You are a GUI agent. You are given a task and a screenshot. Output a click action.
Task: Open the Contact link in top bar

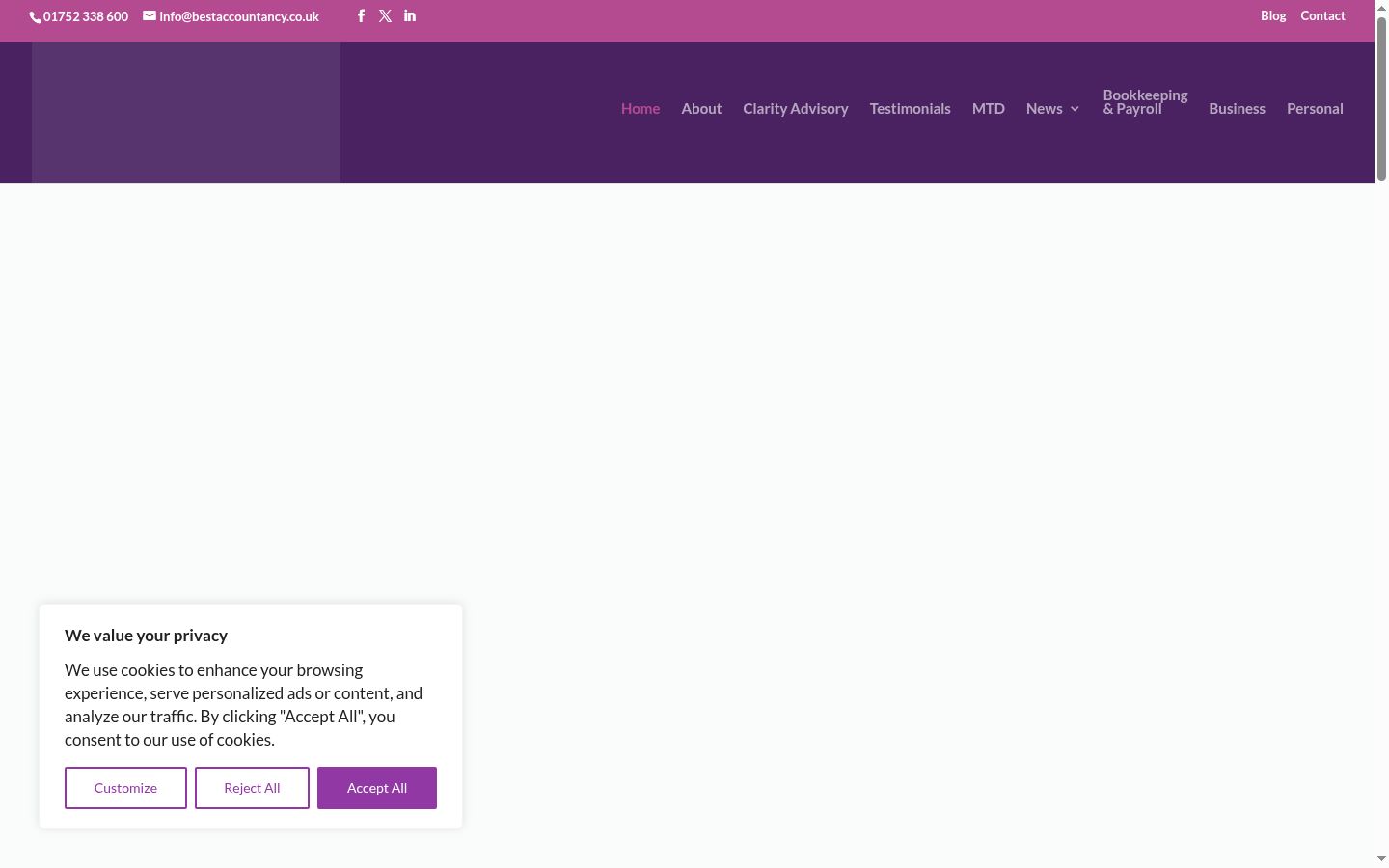(x=1322, y=15)
